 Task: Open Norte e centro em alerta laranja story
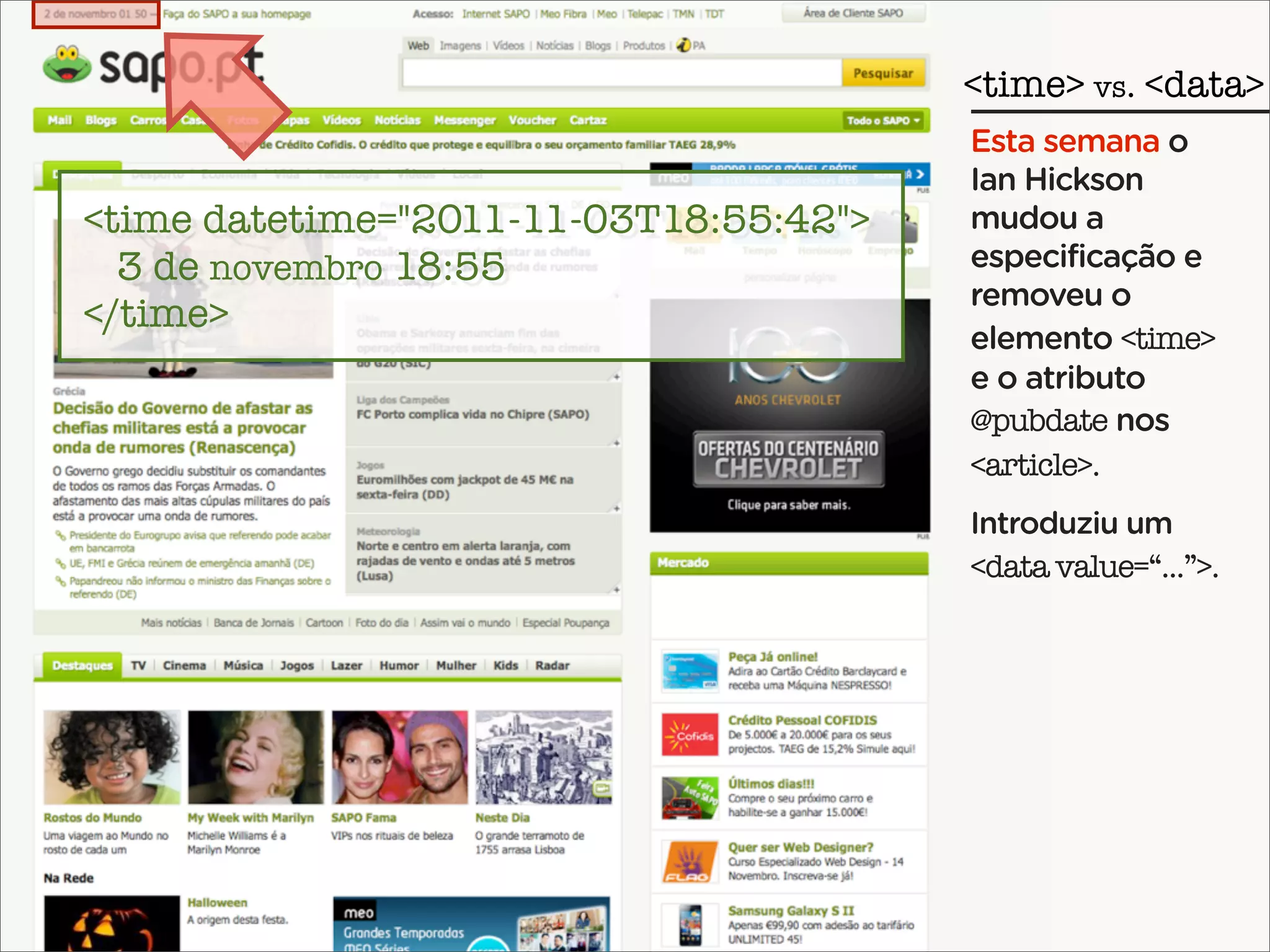tap(465, 561)
